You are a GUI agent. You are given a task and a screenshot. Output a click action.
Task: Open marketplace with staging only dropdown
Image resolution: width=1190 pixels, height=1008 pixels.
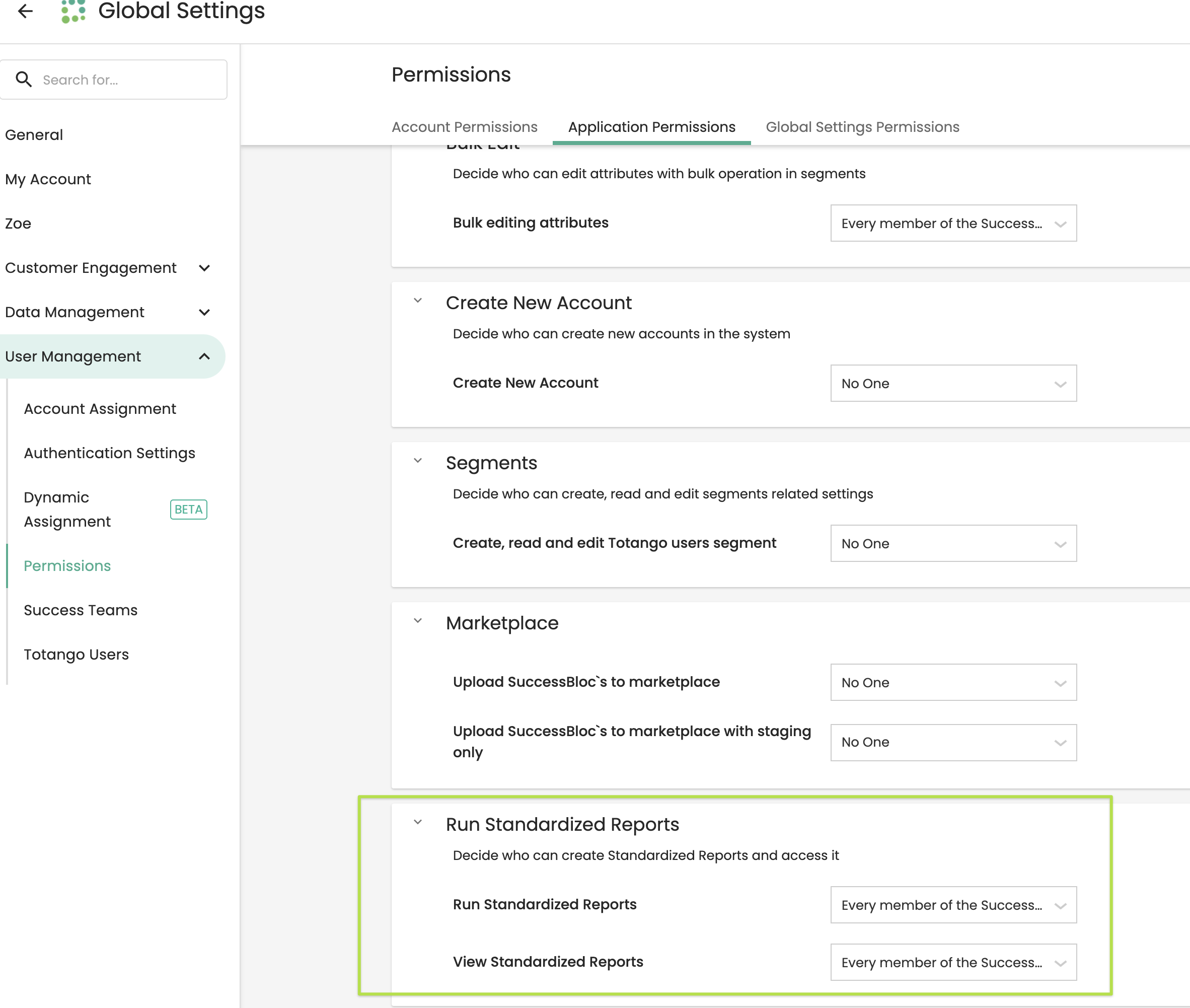[953, 742]
